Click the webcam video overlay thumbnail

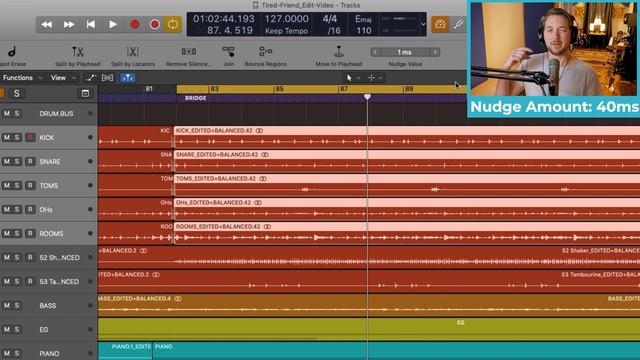[x=554, y=49]
